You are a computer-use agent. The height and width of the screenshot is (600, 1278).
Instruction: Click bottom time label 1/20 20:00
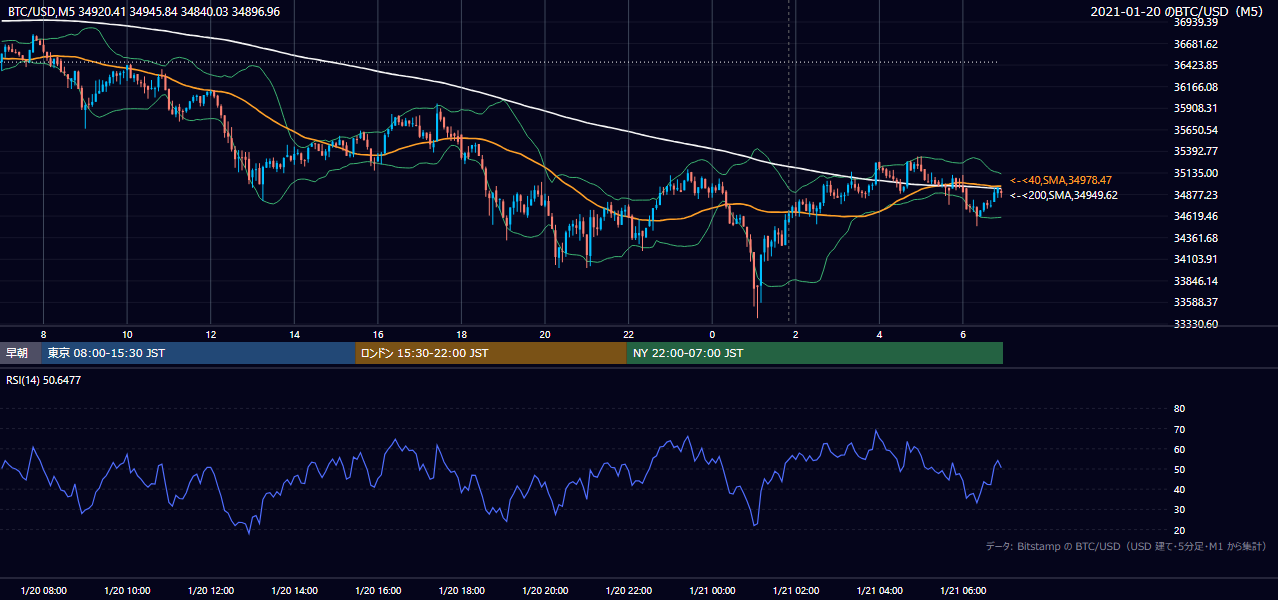click(545, 591)
